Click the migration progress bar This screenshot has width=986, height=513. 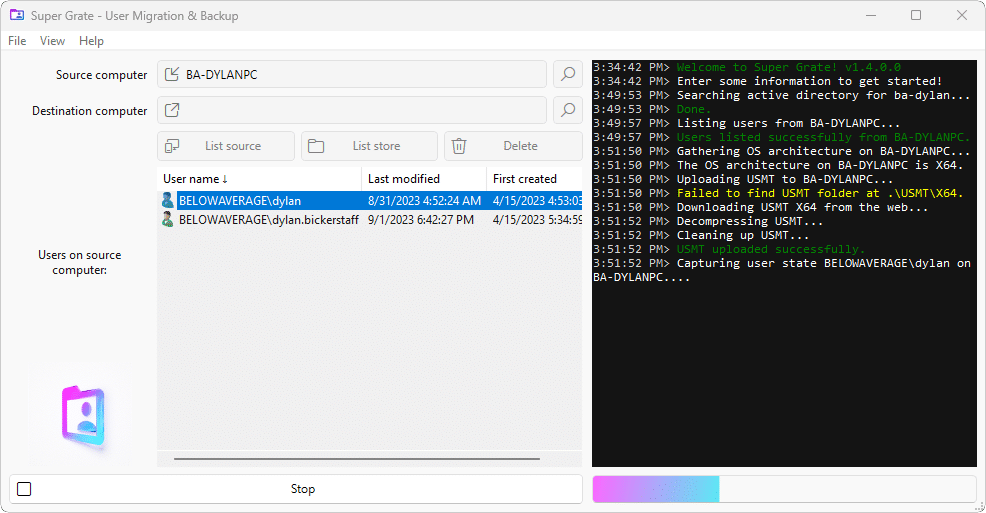pyautogui.click(x=783, y=489)
